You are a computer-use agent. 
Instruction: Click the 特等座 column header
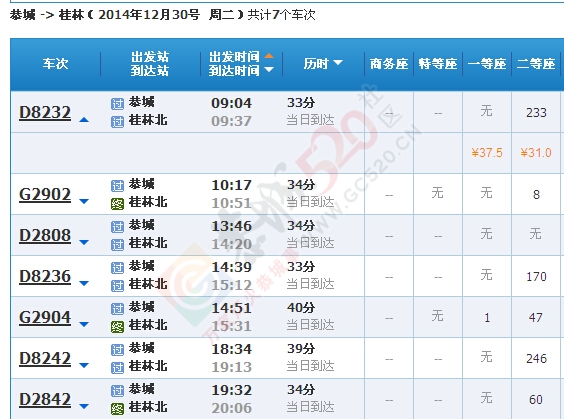pyautogui.click(x=438, y=64)
